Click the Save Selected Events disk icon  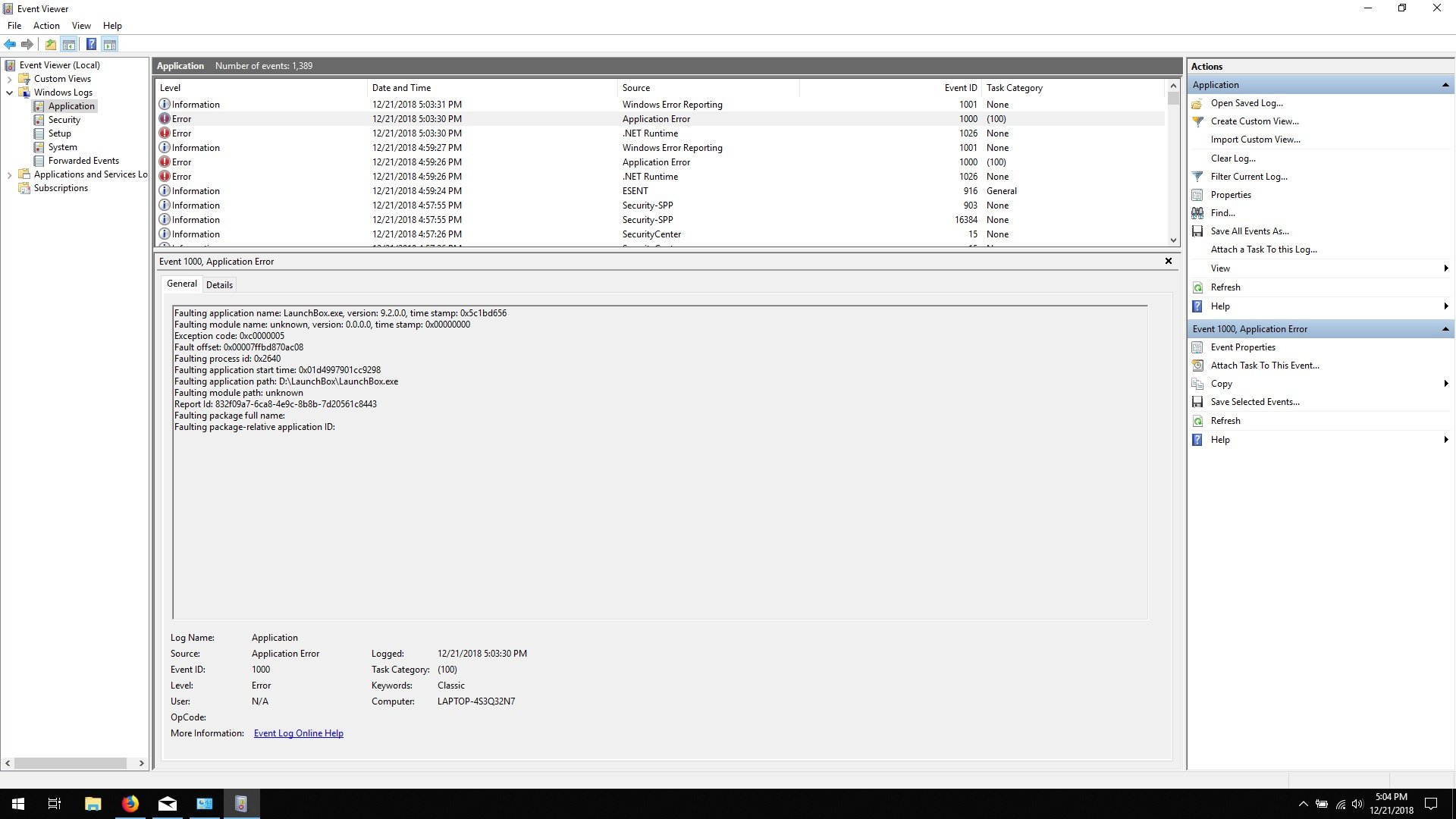coord(1197,402)
